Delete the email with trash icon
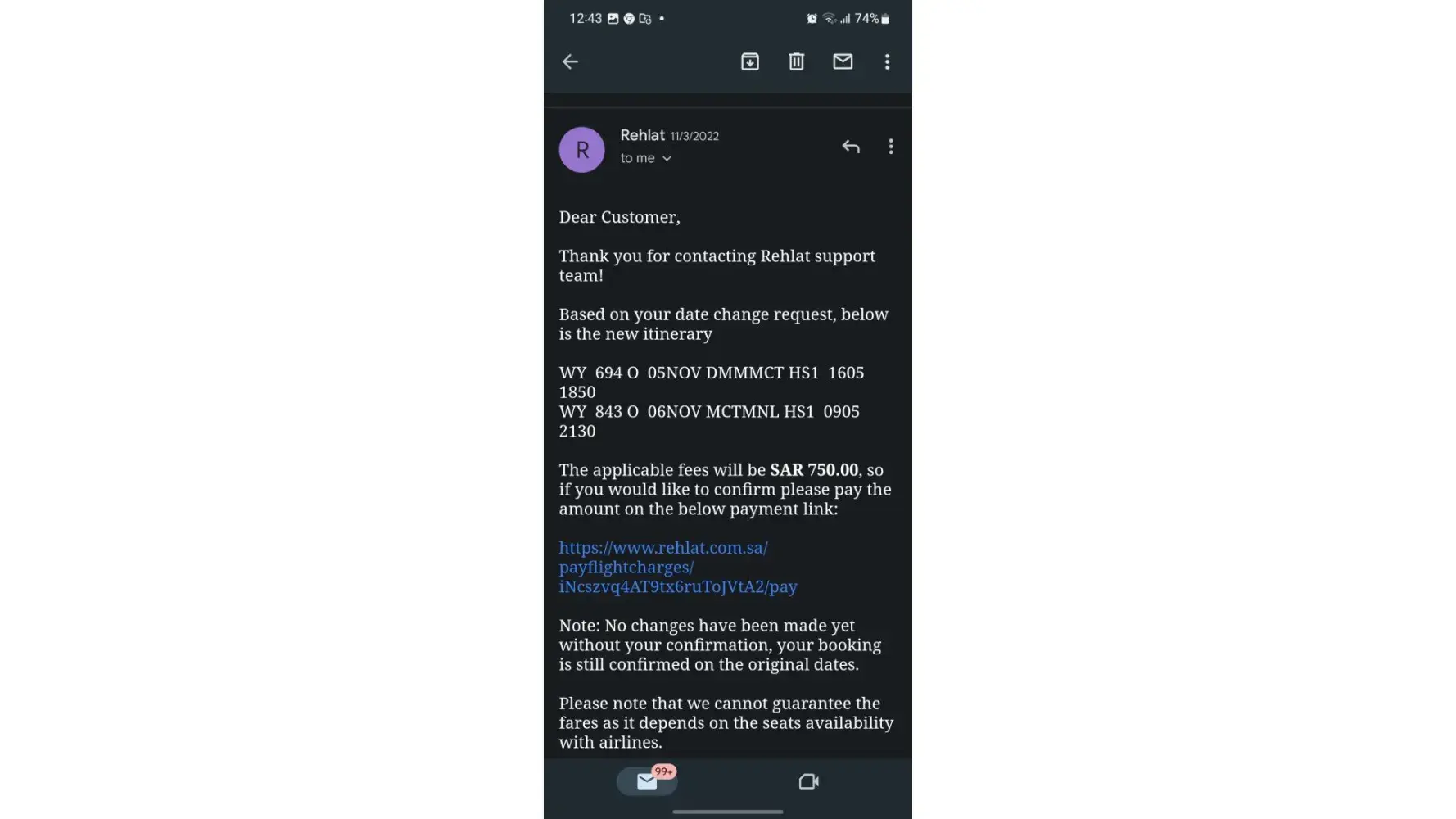This screenshot has height=819, width=1456. (796, 61)
